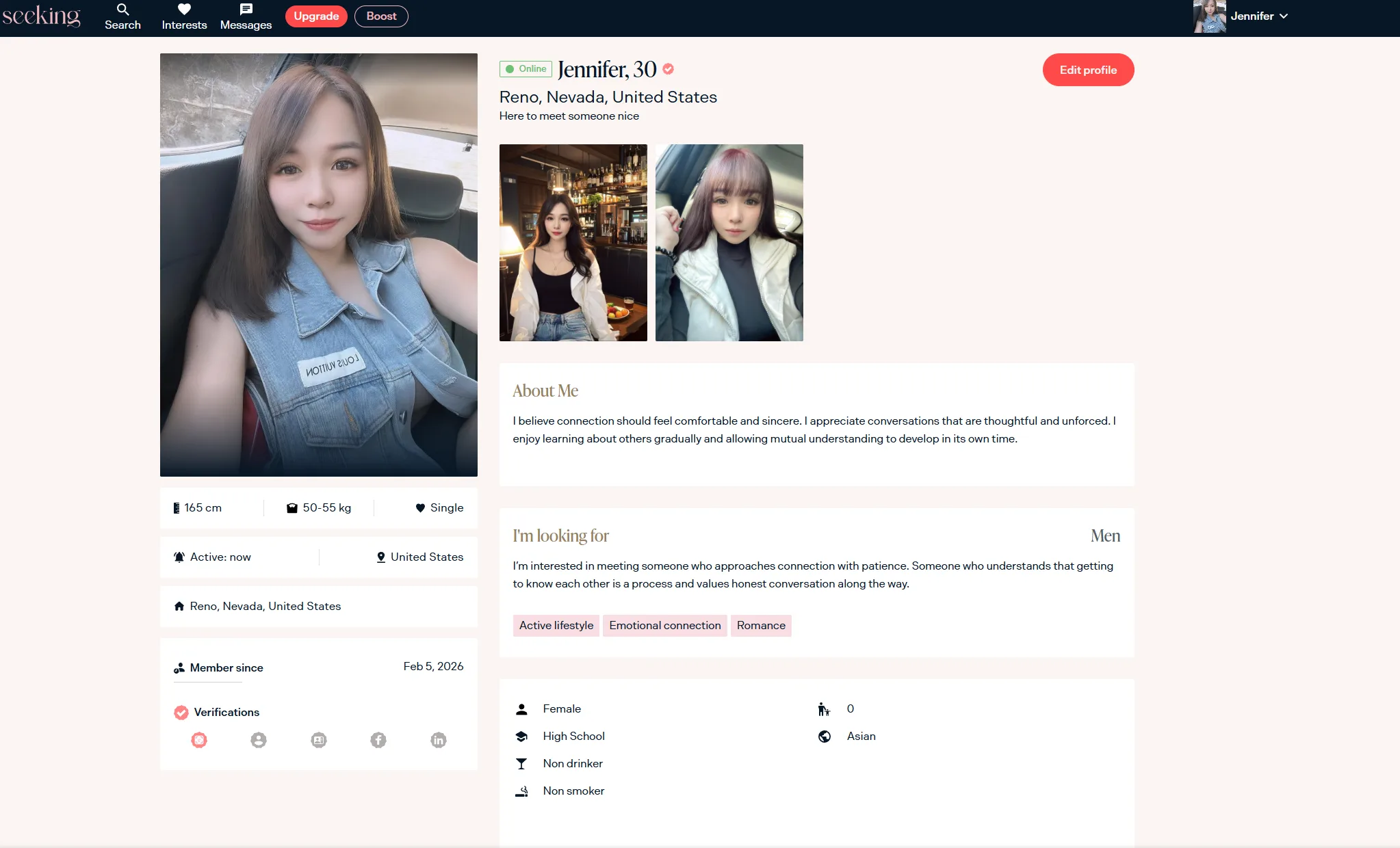The width and height of the screenshot is (1400, 848).
Task: Open the bar photo thumbnail
Action: point(573,243)
